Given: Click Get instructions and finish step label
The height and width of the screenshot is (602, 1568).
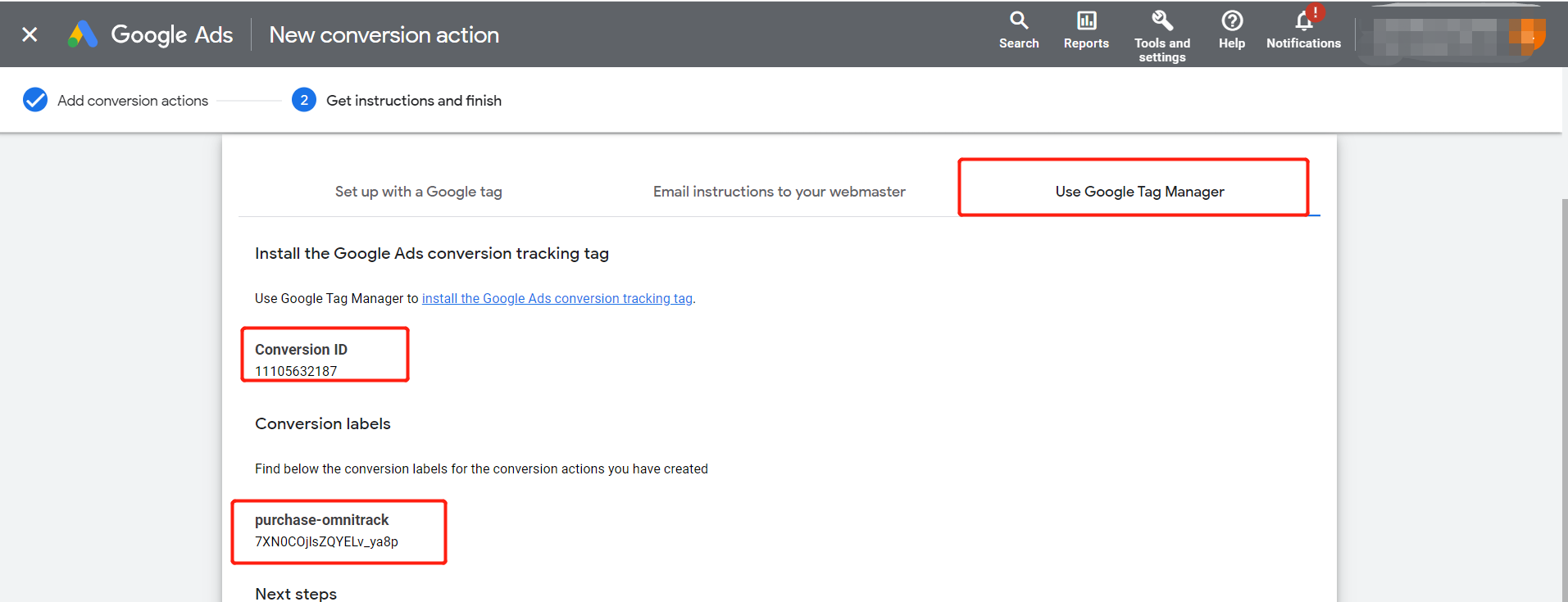Looking at the screenshot, I should (x=414, y=101).
